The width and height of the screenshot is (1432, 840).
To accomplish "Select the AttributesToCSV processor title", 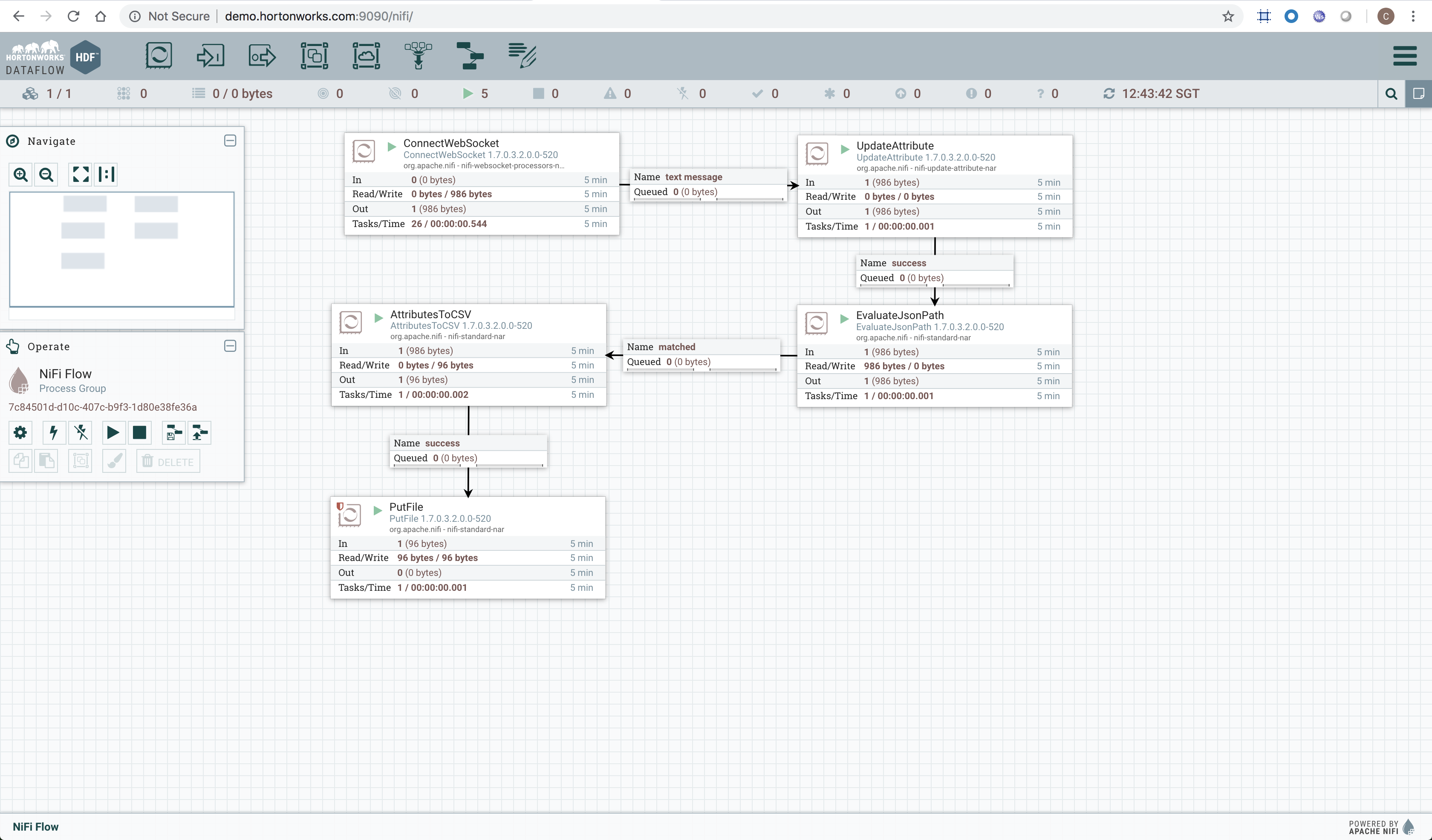I will [x=430, y=314].
